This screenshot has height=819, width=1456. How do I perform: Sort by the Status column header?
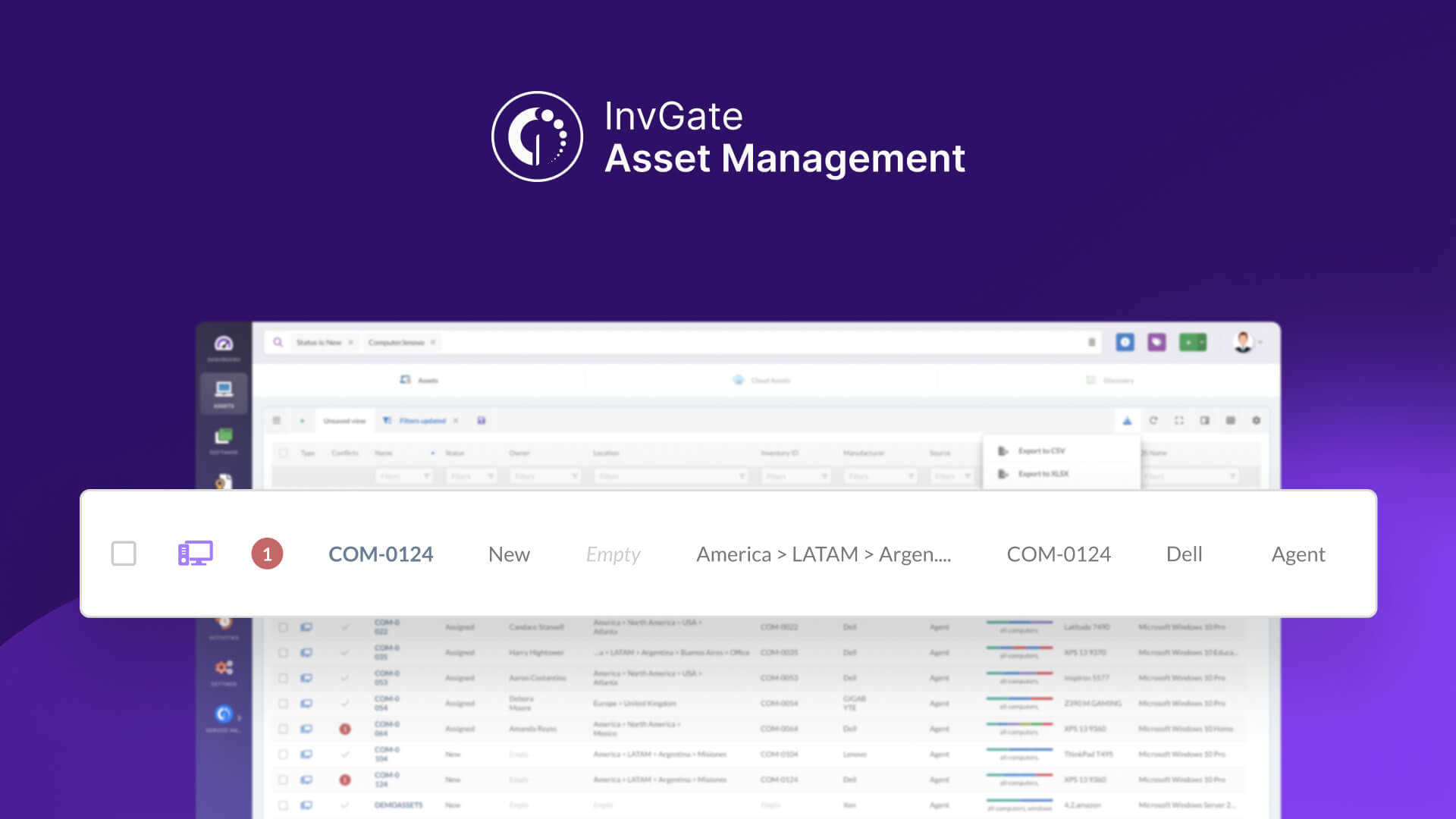454,453
